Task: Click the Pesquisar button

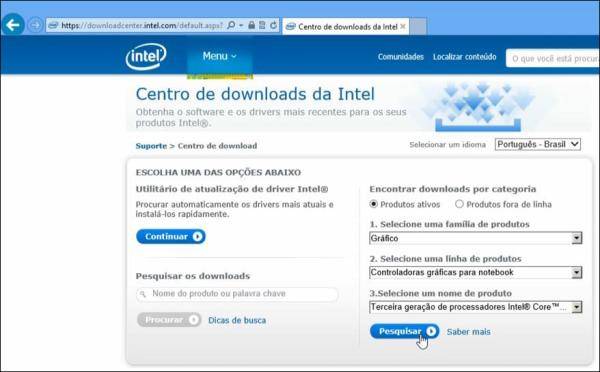Action: 404,331
